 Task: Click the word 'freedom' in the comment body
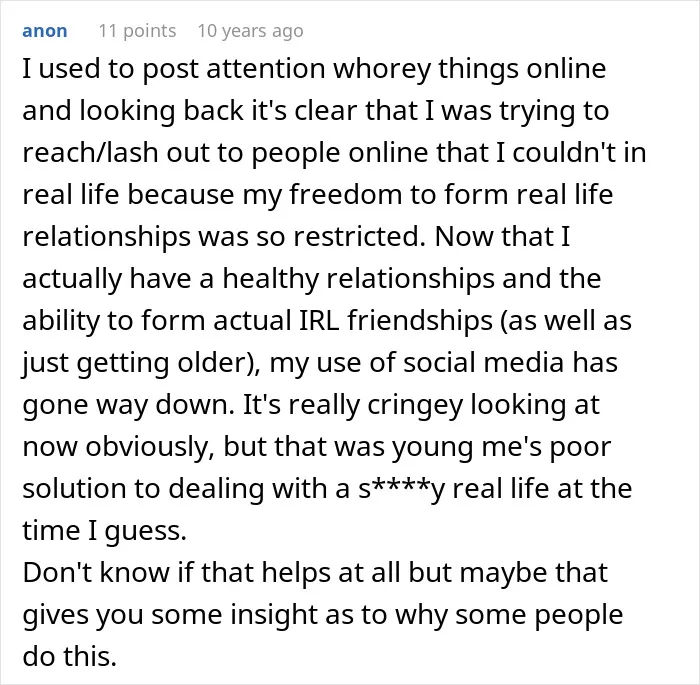pos(346,194)
